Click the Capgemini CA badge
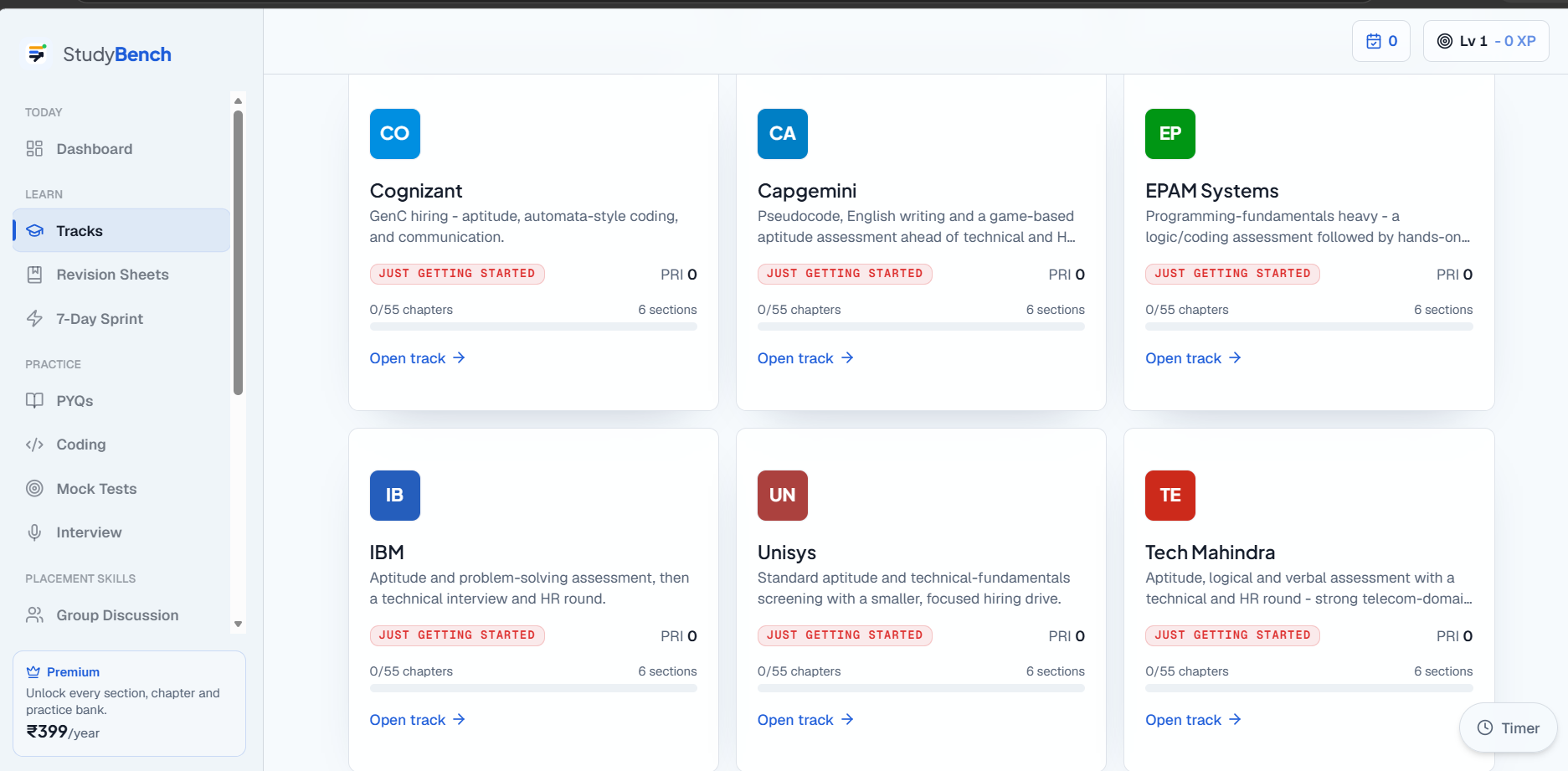This screenshot has width=1568, height=771. coord(783,134)
